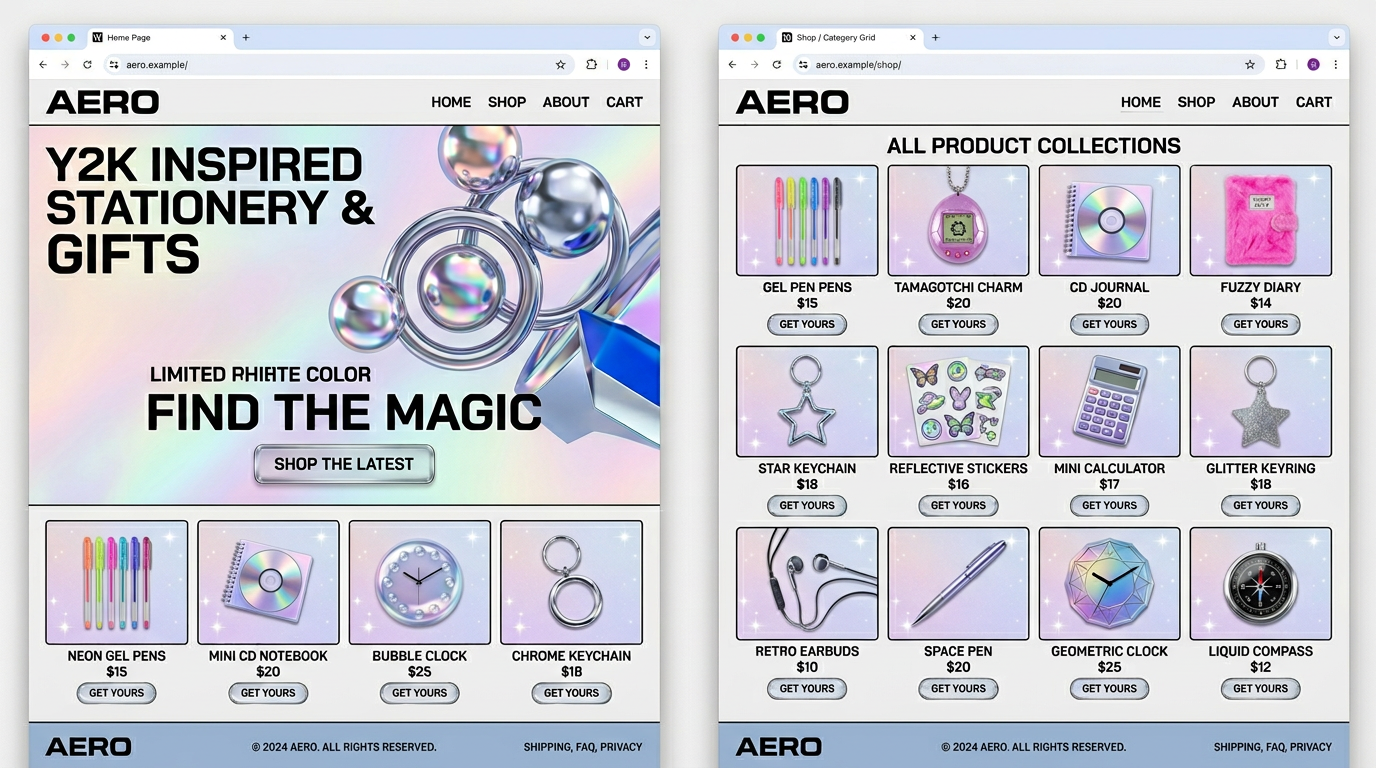
Task: Go back in the Home Page window
Action: click(43, 65)
